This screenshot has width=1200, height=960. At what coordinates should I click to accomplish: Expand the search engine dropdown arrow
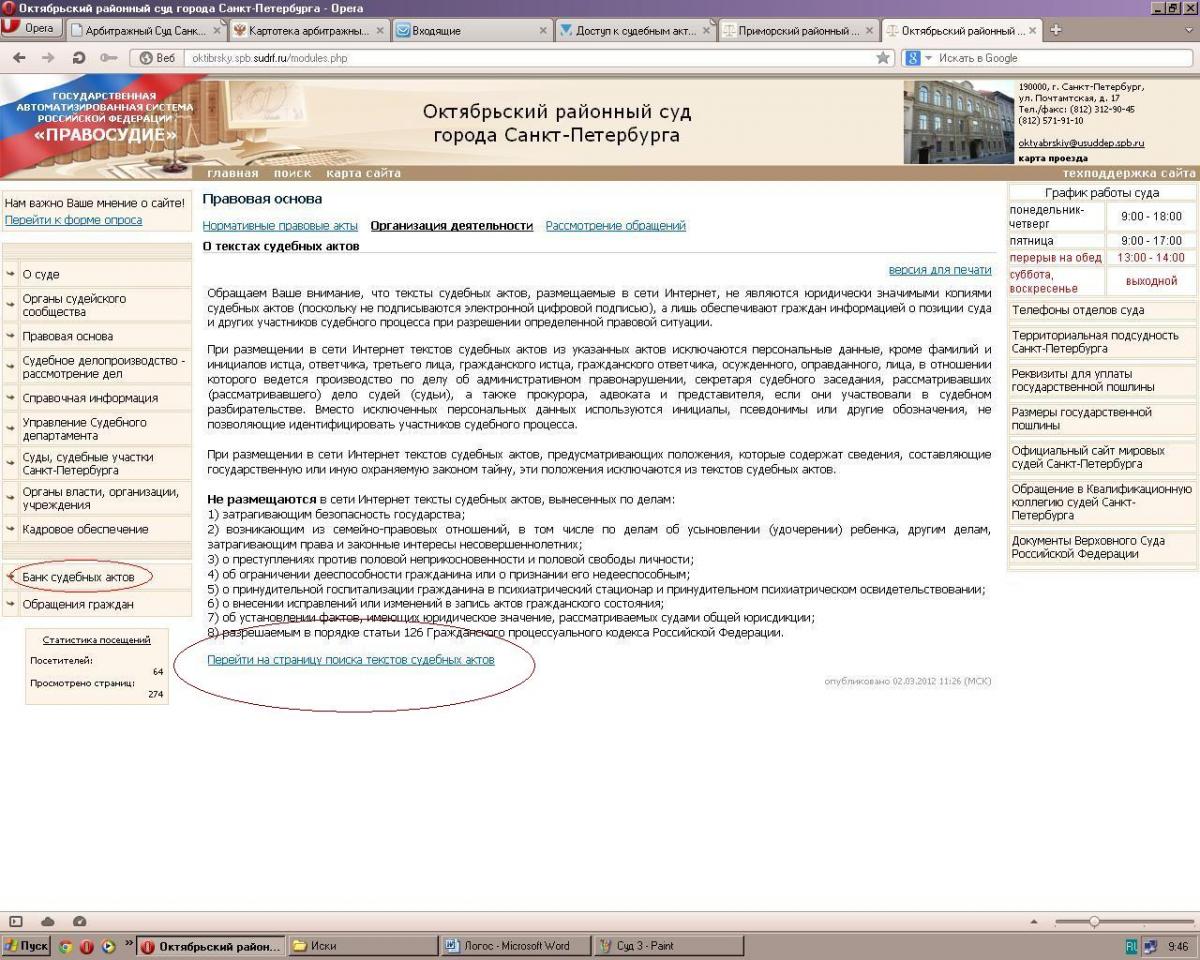pyautogui.click(x=928, y=58)
